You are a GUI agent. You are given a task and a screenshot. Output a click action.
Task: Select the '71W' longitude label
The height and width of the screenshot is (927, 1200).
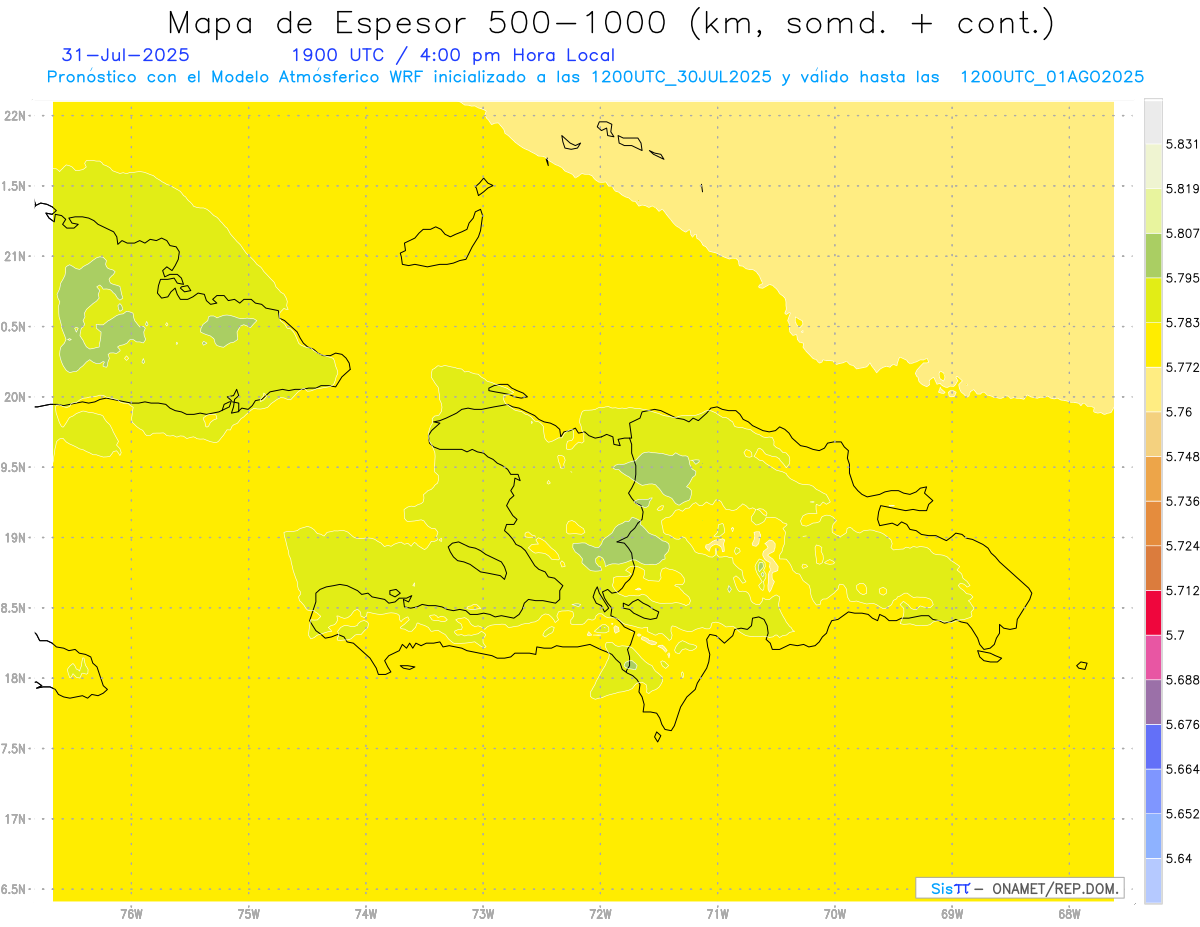pos(717,914)
